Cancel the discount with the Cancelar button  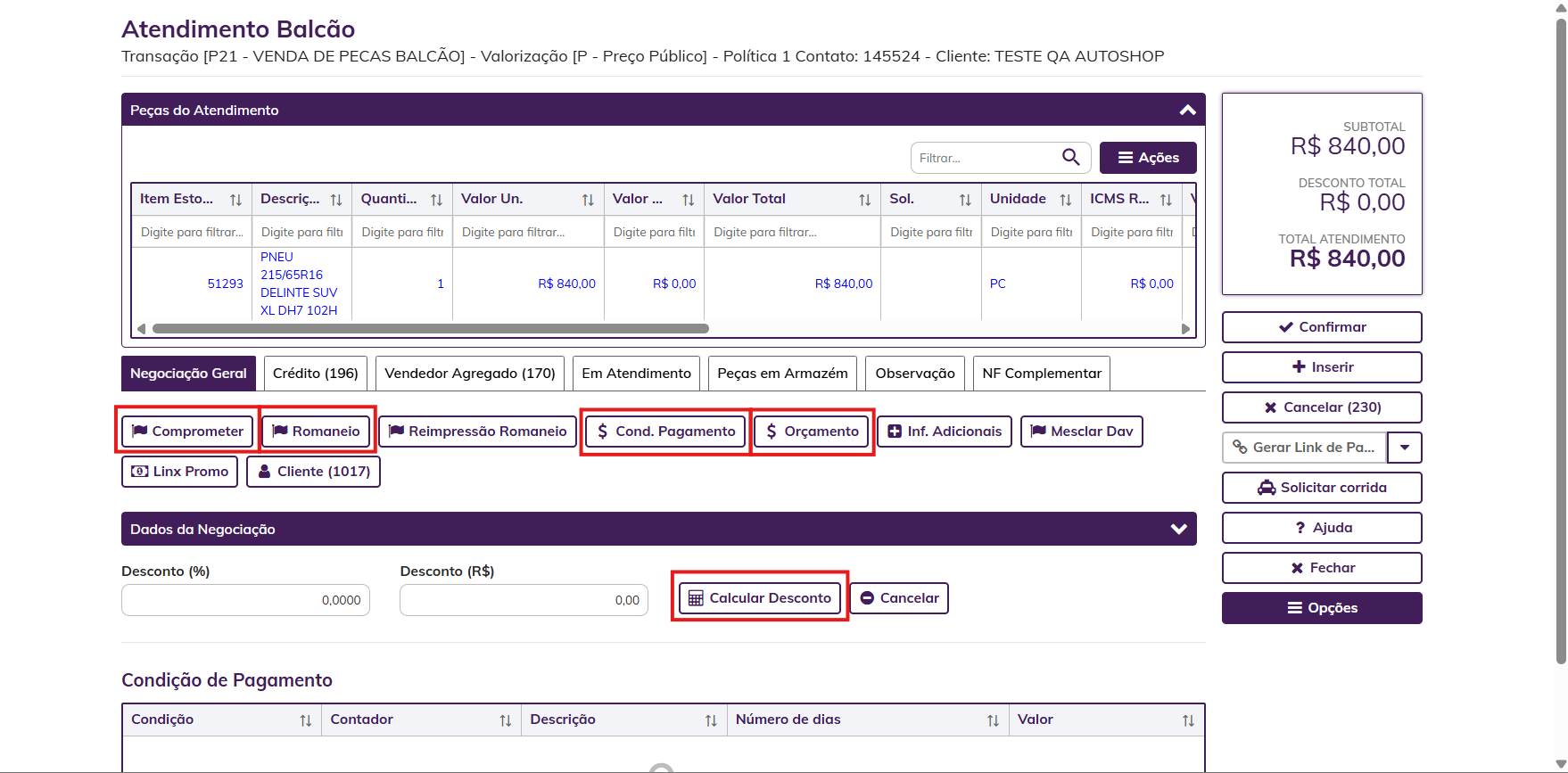coord(899,598)
